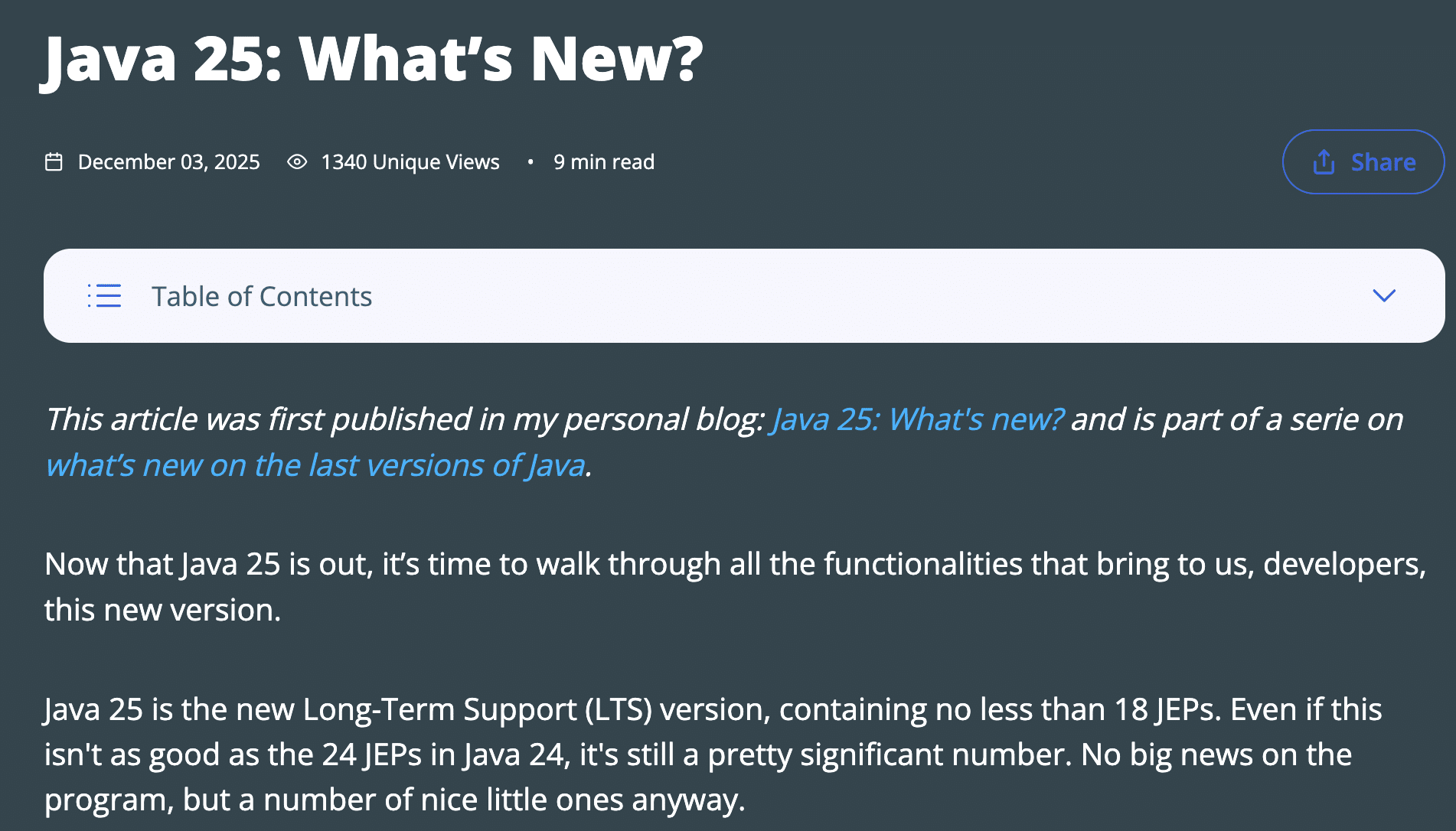Click the "1340 Unique Views" counter text
The image size is (1456, 831).
[410, 162]
